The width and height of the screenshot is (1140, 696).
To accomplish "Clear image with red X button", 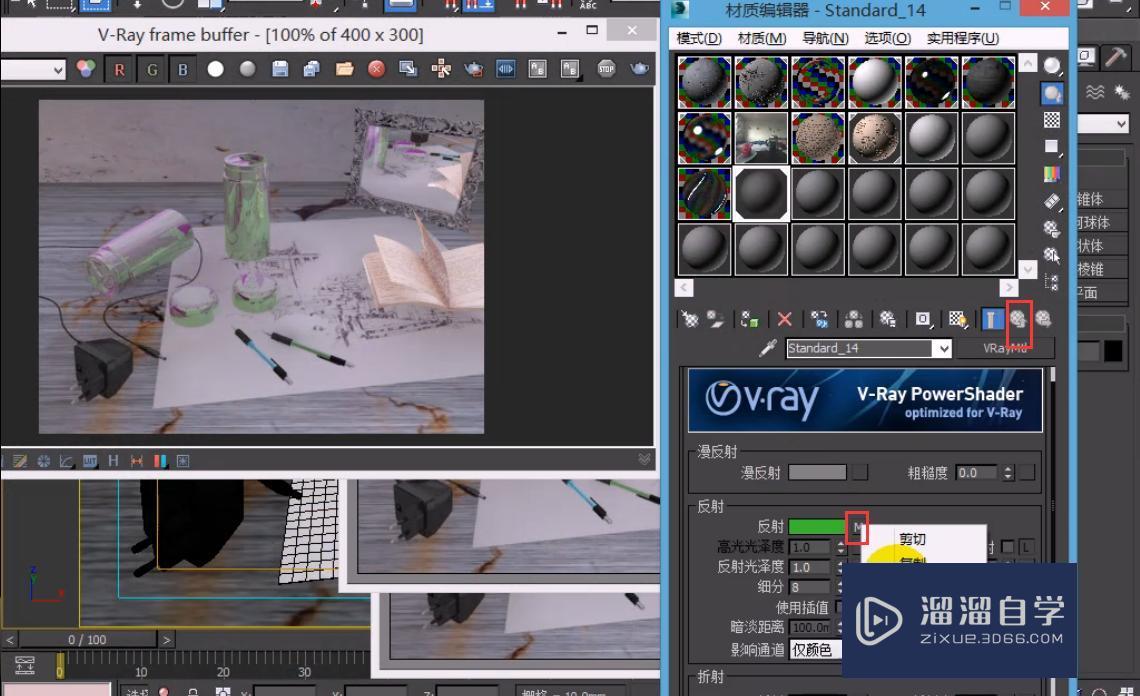I will pos(377,69).
